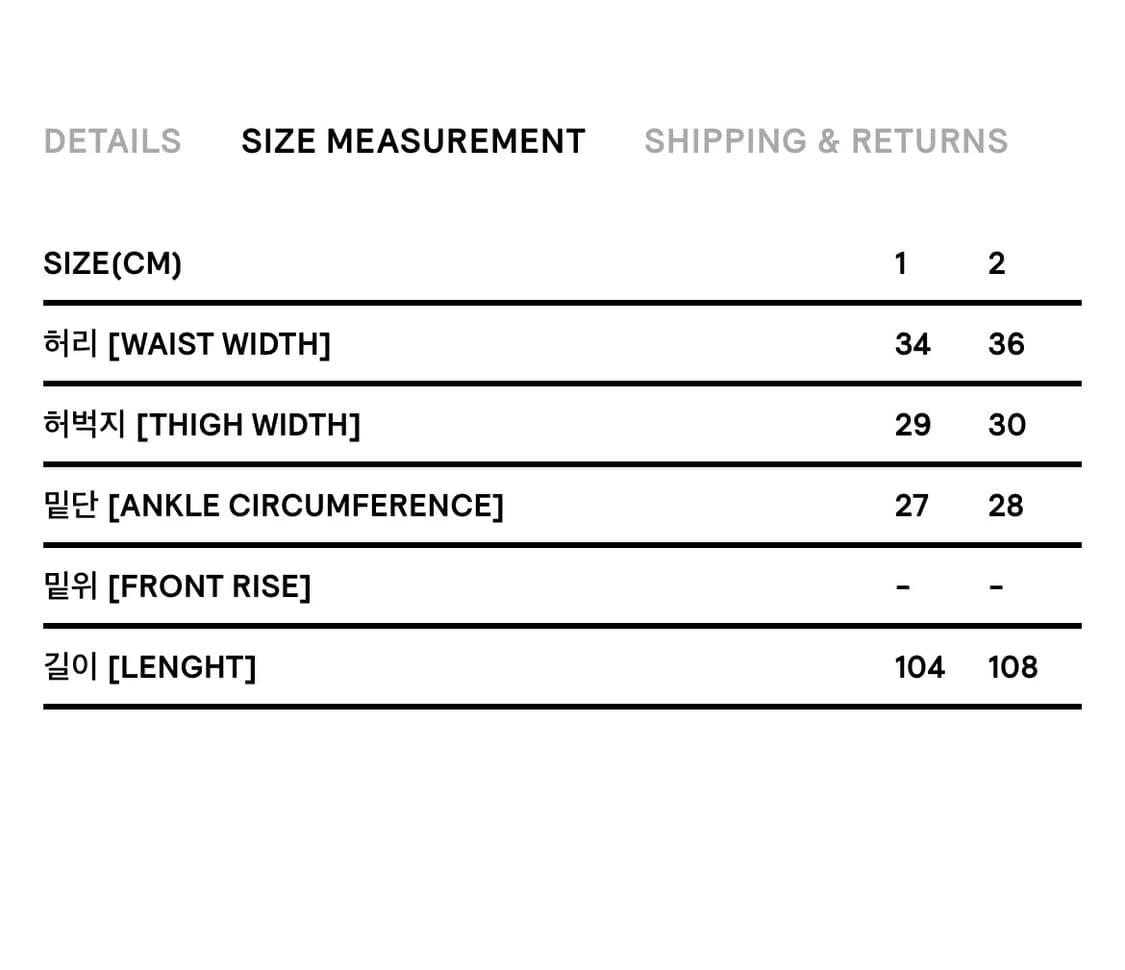This screenshot has height=970, width=1125.
Task: Click thigh width value 29
Action: (x=912, y=425)
